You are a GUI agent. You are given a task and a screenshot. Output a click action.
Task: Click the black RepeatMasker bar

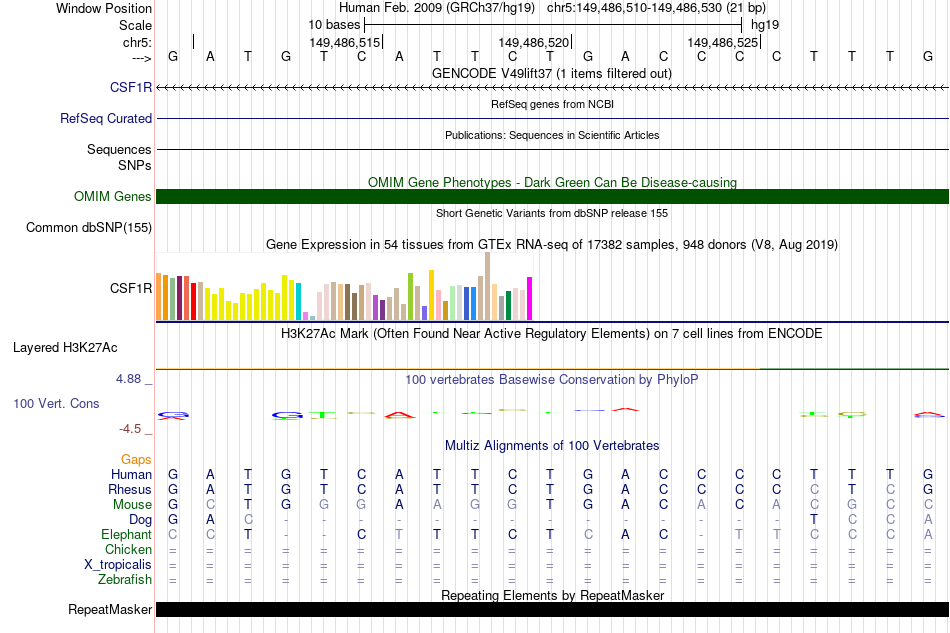coord(552,609)
